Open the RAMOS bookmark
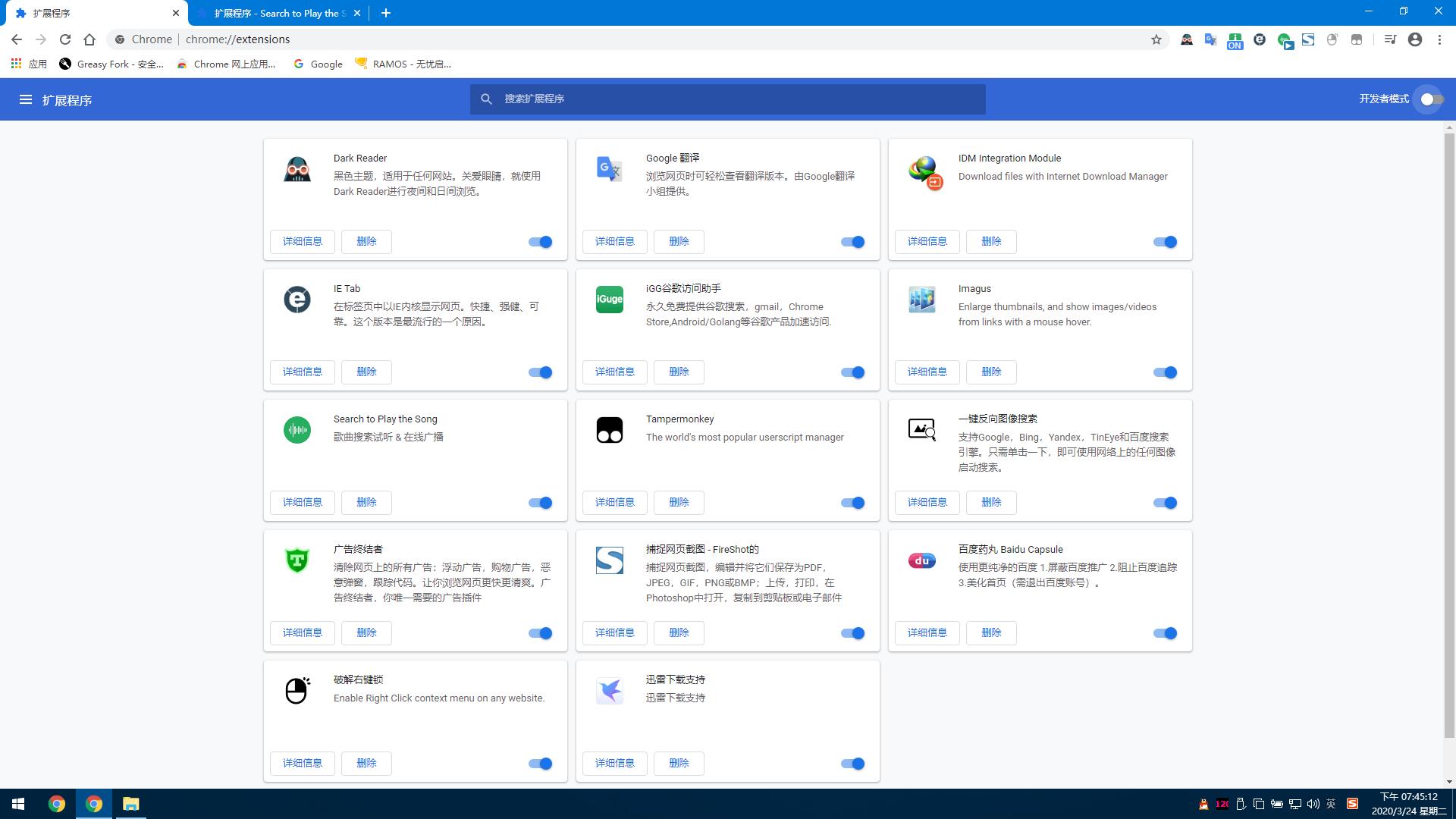 (x=403, y=64)
